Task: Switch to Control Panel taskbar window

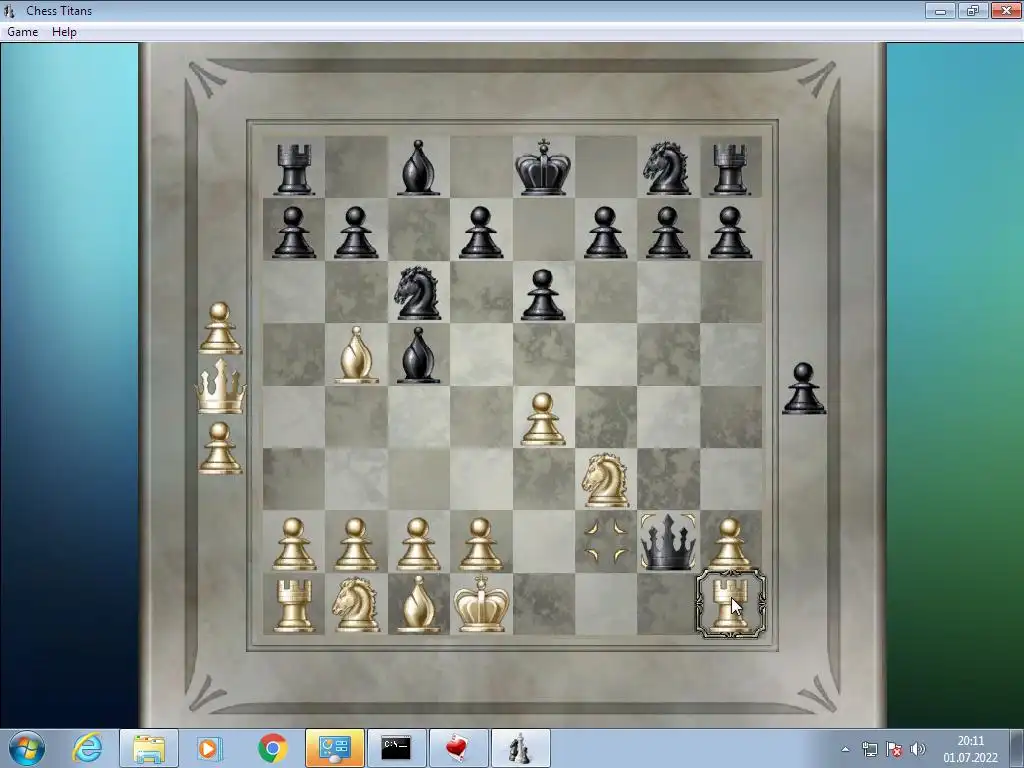Action: pyautogui.click(x=334, y=748)
